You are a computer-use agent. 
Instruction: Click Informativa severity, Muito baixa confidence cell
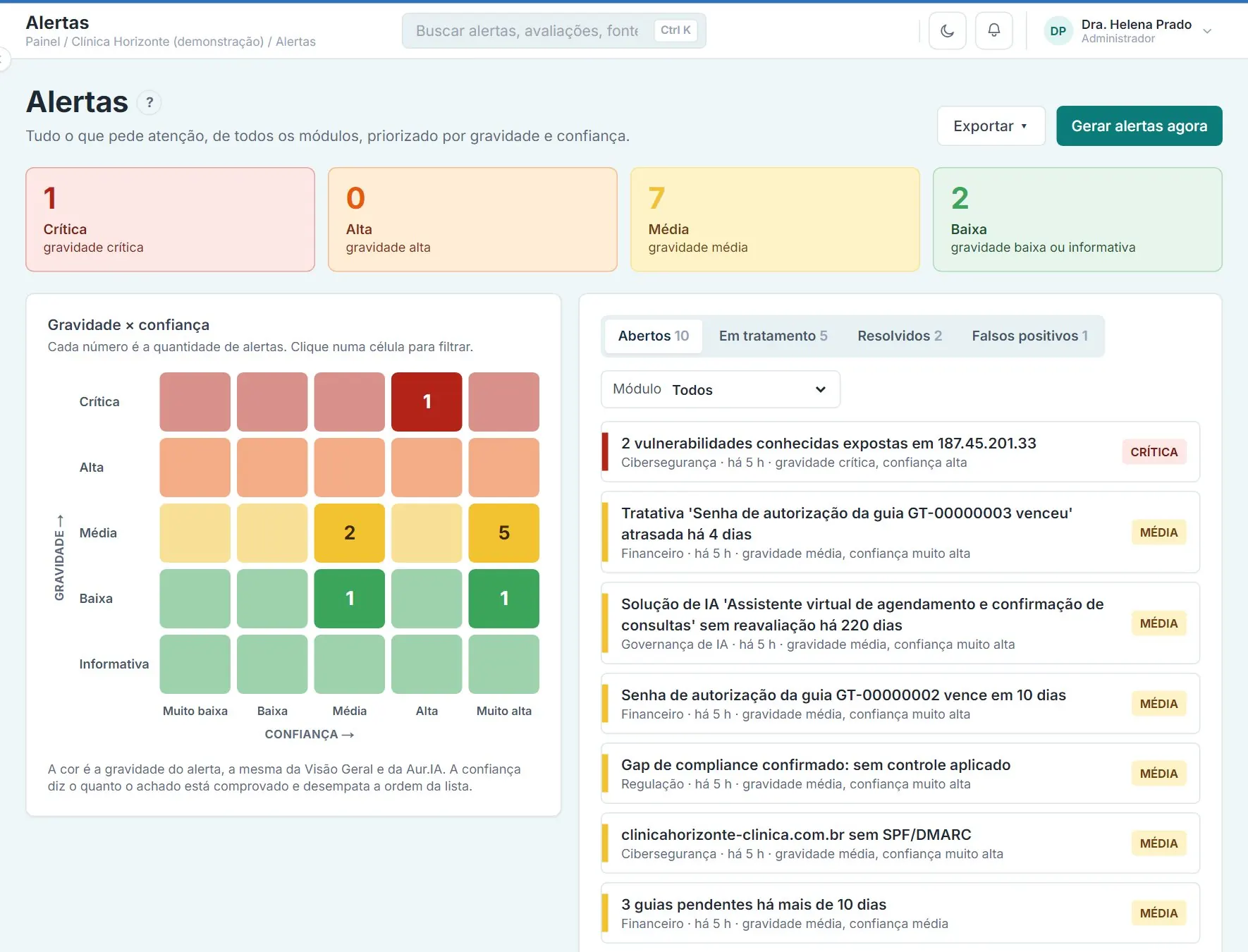click(195, 664)
